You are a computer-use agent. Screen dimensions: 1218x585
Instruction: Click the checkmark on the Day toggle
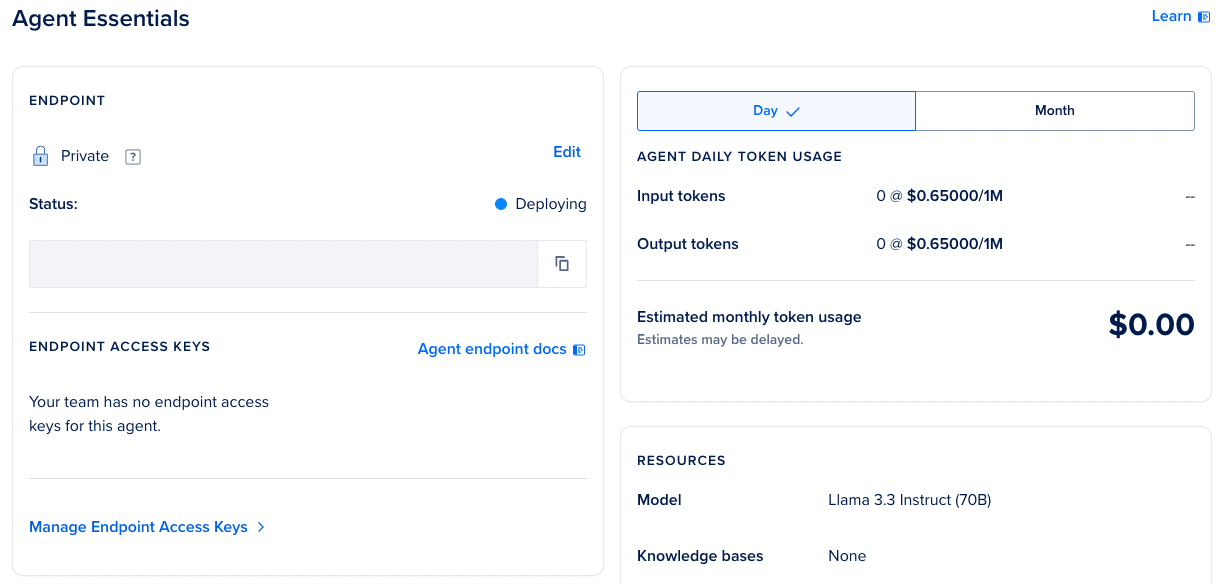tap(793, 112)
